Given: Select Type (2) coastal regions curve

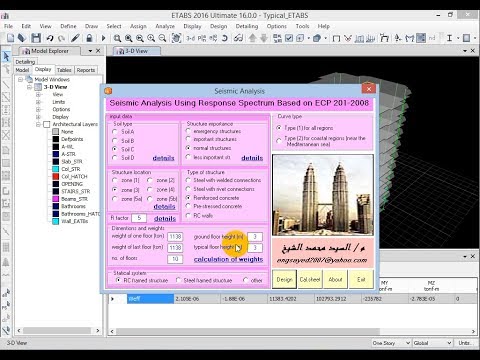Looking at the screenshot, I should point(279,141).
